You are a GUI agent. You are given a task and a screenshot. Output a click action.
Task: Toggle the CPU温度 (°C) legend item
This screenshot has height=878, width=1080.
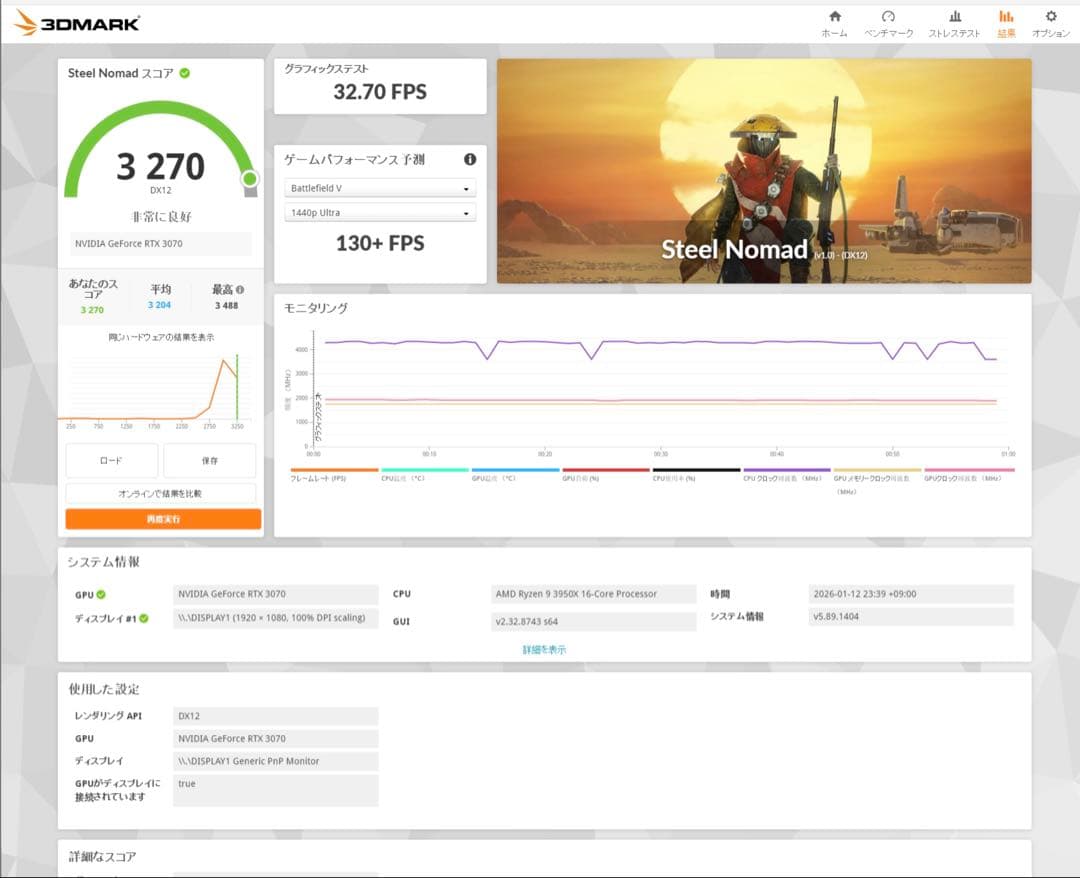coord(424,475)
